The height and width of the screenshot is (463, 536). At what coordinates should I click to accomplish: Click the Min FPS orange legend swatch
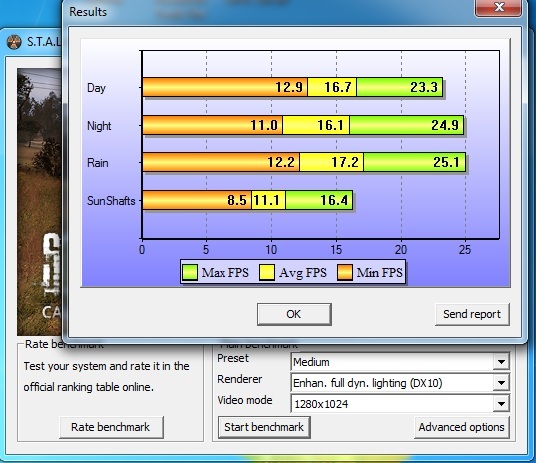pyautogui.click(x=345, y=273)
